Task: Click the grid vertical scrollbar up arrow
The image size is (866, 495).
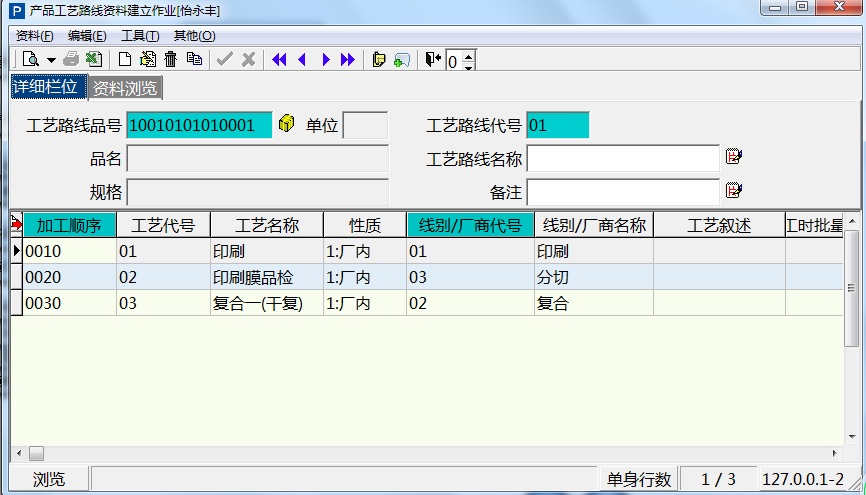Action: point(852,221)
